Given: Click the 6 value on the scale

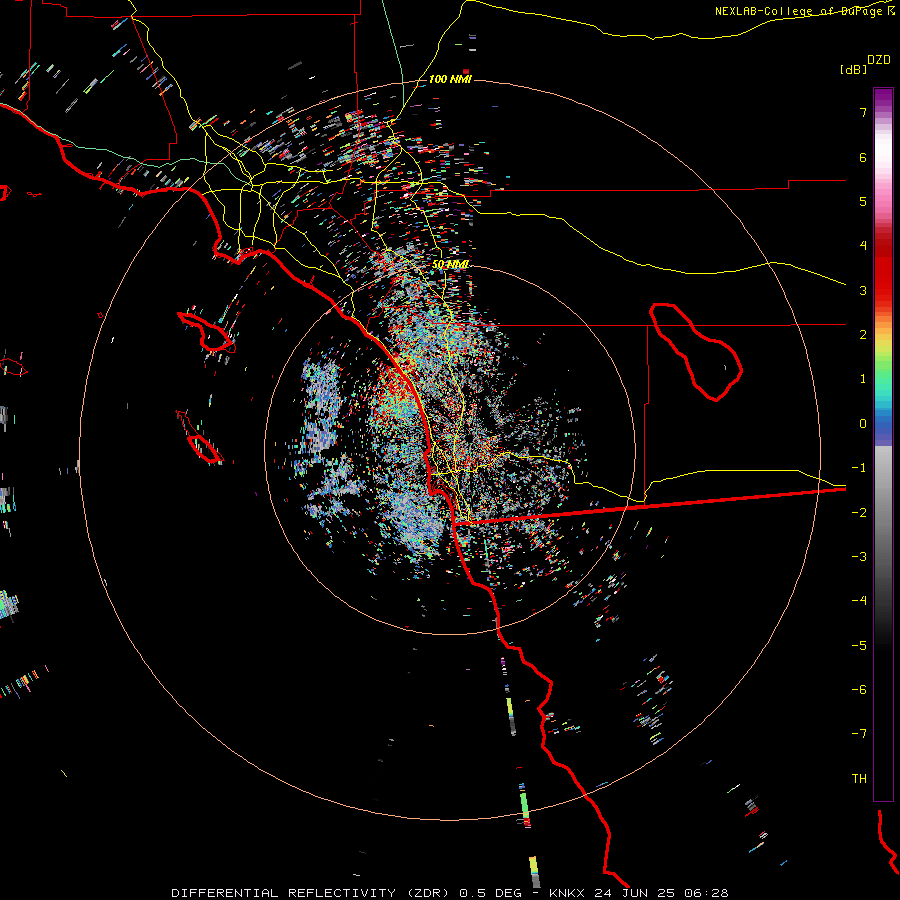Looking at the screenshot, I should [x=863, y=157].
